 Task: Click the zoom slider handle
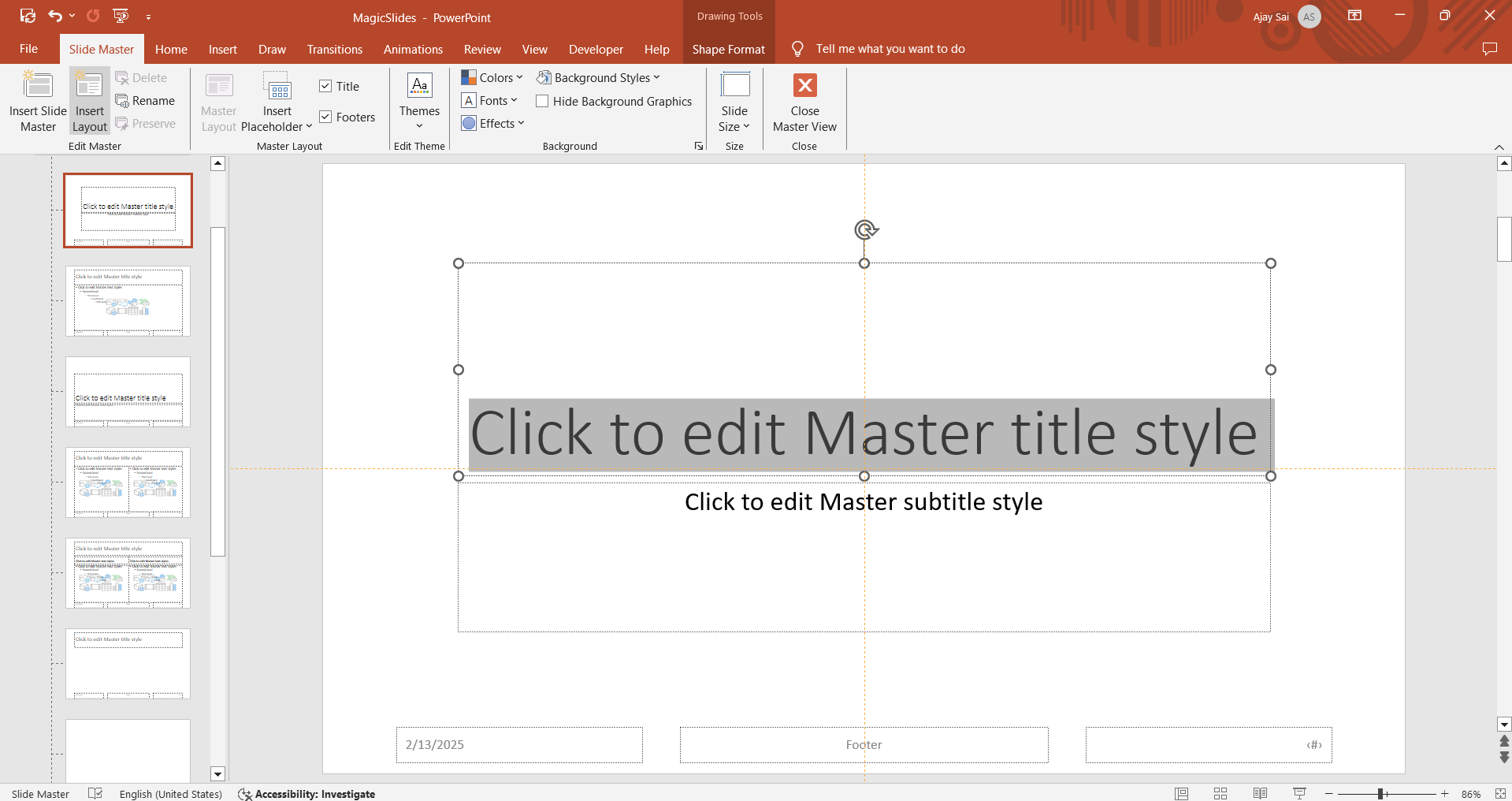[1380, 794]
